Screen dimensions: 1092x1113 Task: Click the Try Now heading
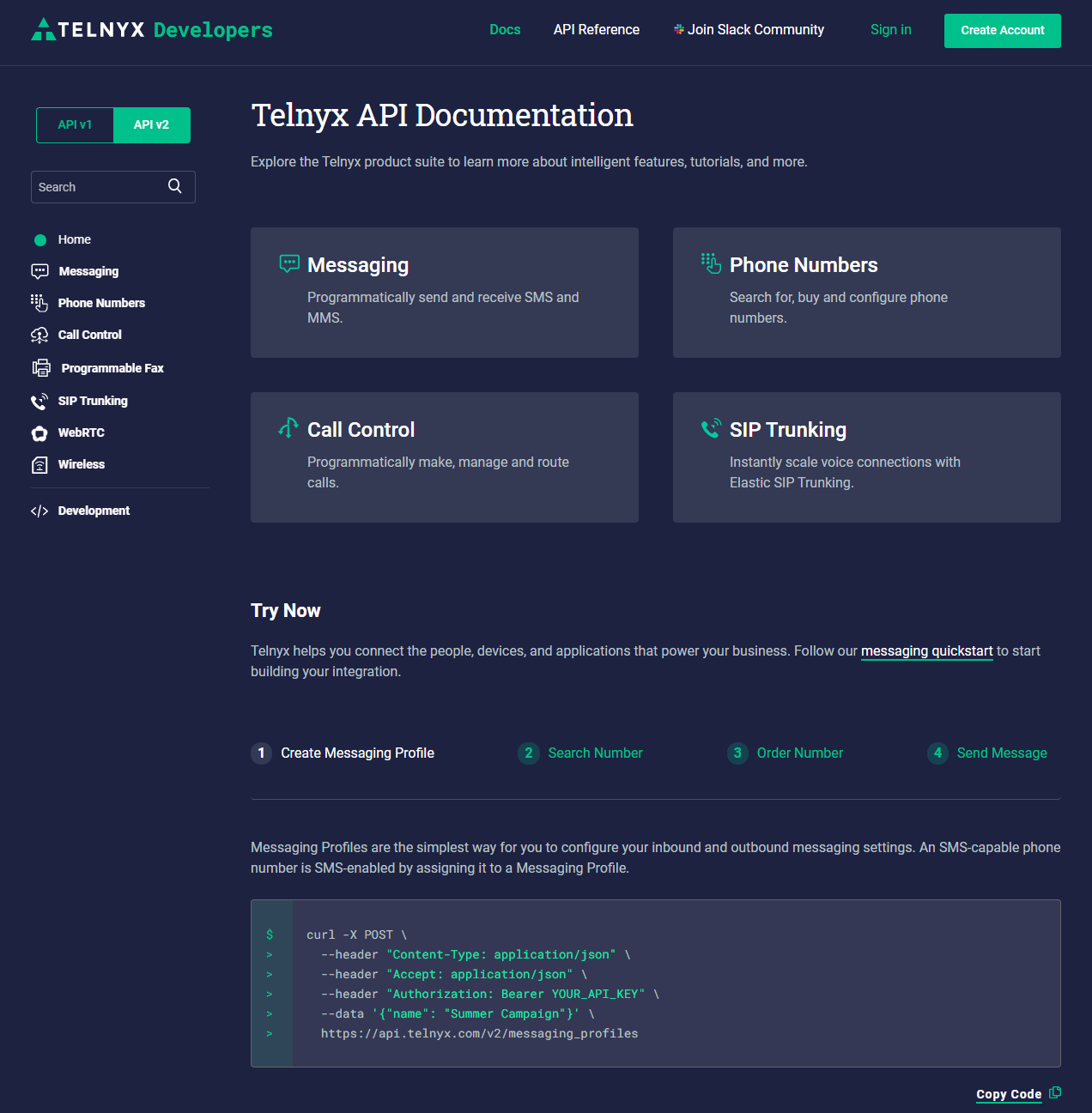pyautogui.click(x=286, y=611)
